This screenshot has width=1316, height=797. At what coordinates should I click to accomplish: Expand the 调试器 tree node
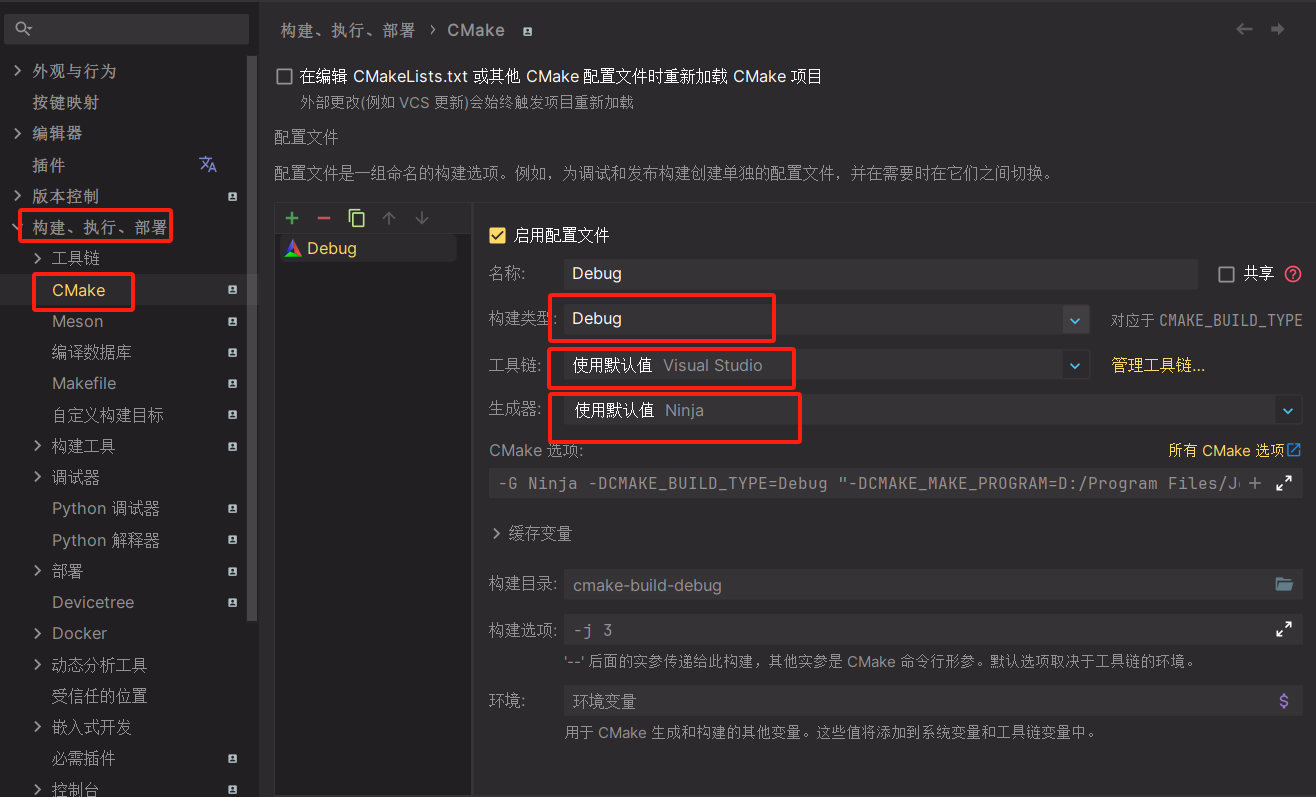tap(37, 477)
